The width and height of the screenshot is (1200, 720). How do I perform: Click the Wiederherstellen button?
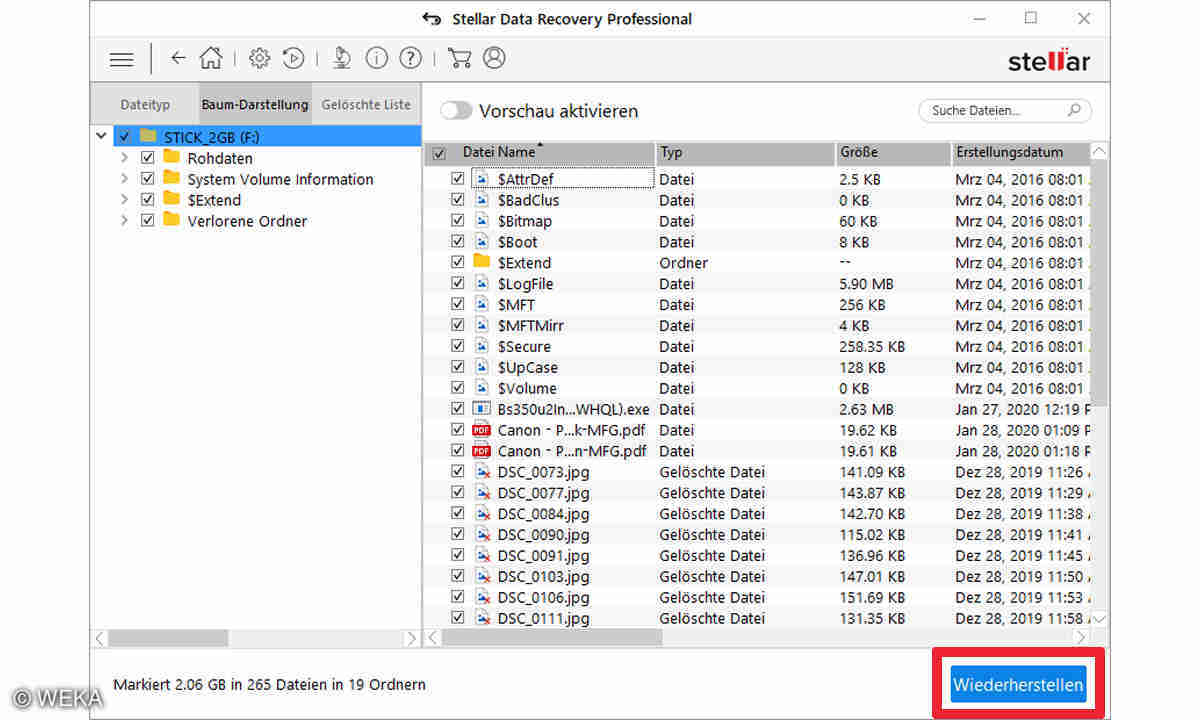[1017, 683]
